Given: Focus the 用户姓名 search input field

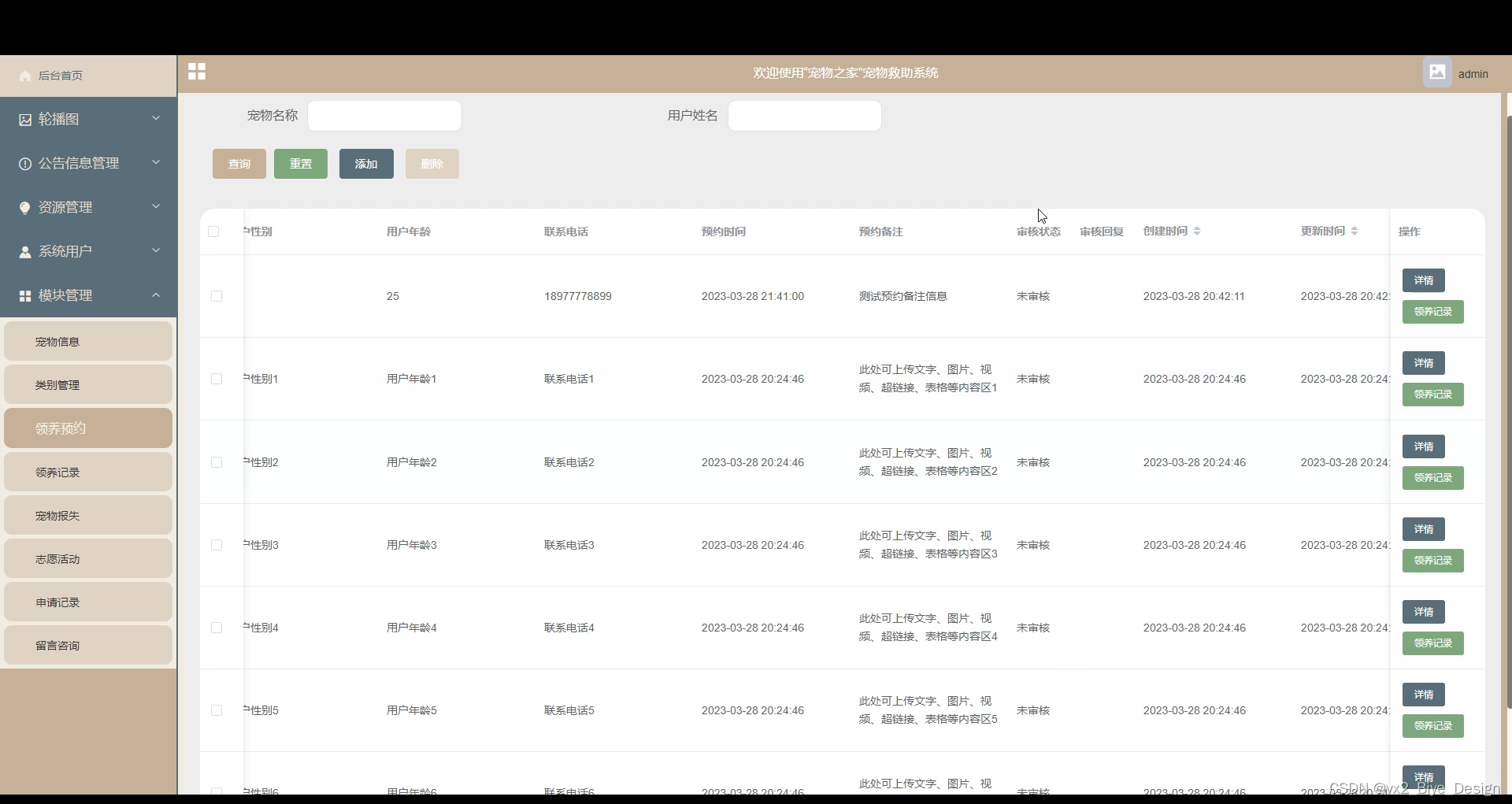Looking at the screenshot, I should (x=805, y=116).
